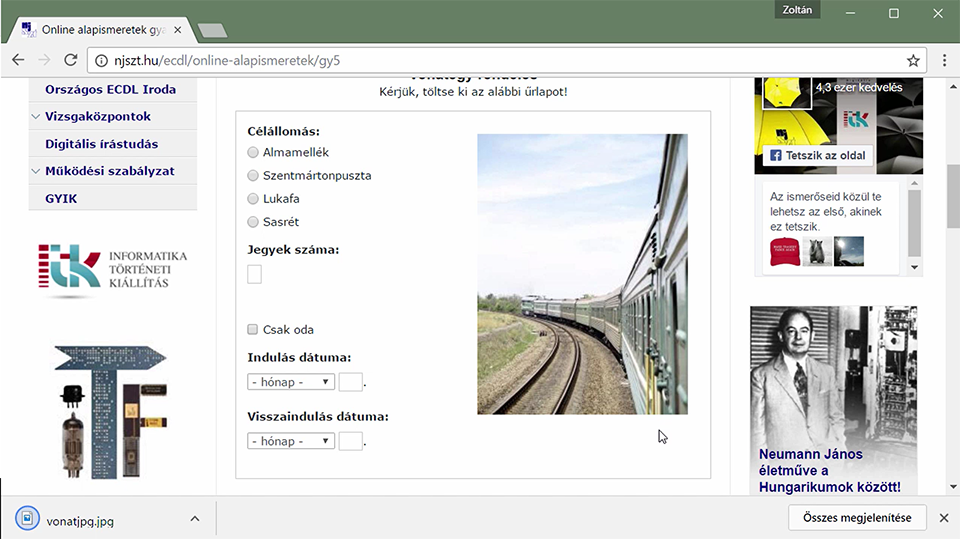Close the downloads bar

[x=943, y=518]
